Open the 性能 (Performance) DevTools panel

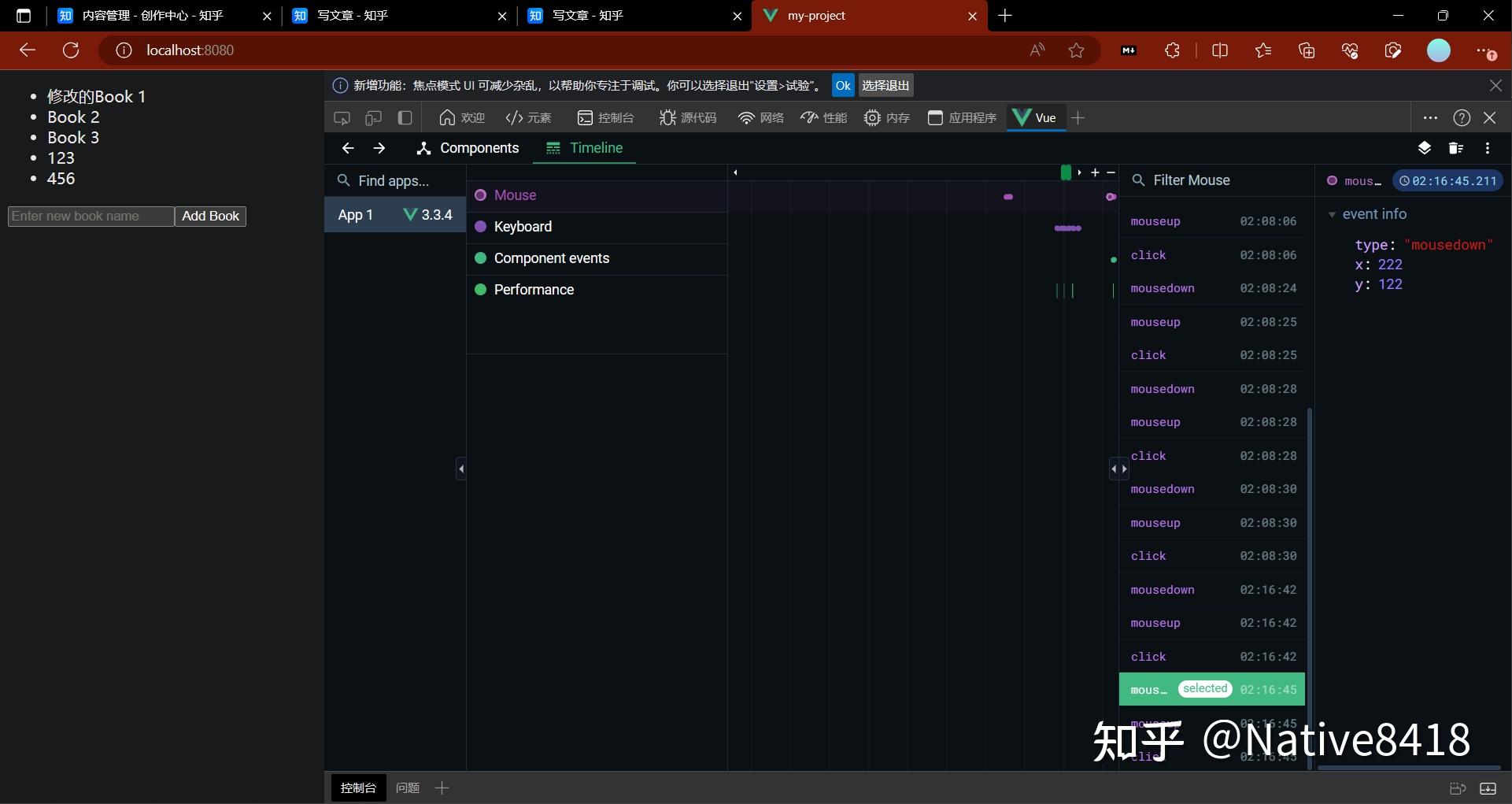tap(823, 117)
